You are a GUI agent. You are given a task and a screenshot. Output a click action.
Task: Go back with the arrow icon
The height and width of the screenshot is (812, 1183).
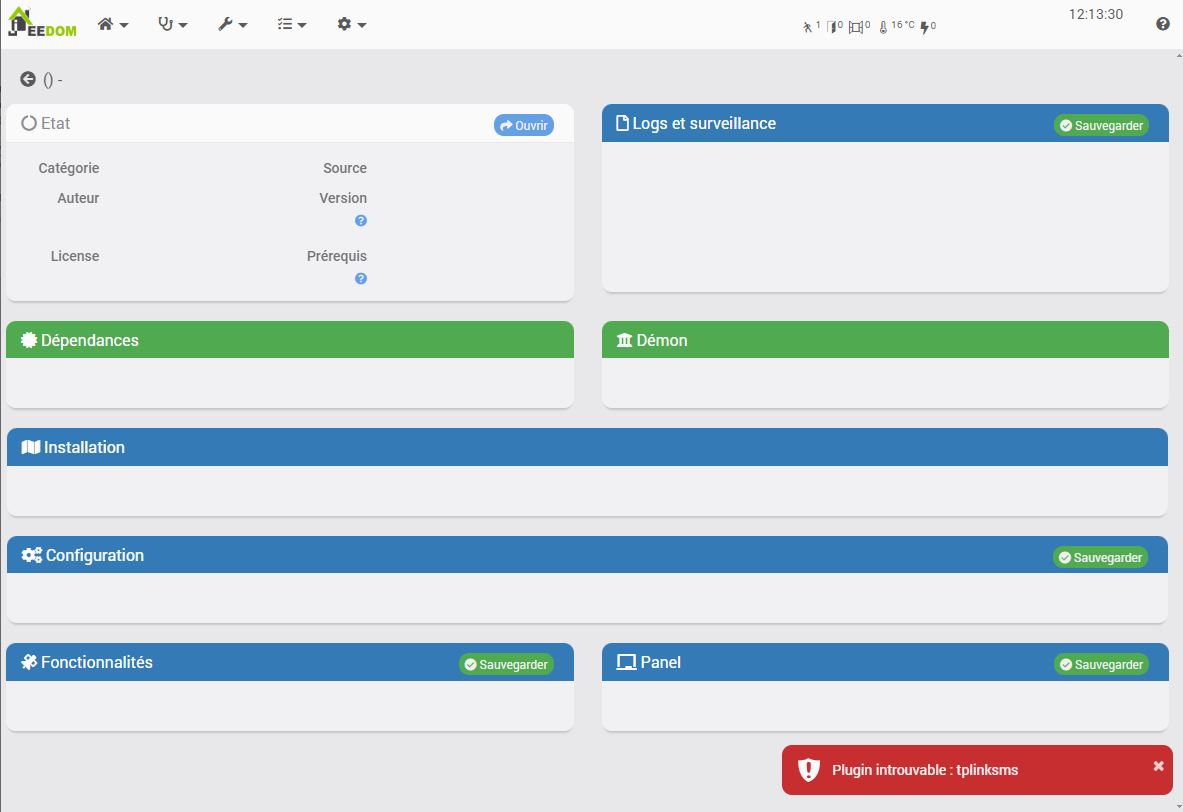tap(28, 79)
